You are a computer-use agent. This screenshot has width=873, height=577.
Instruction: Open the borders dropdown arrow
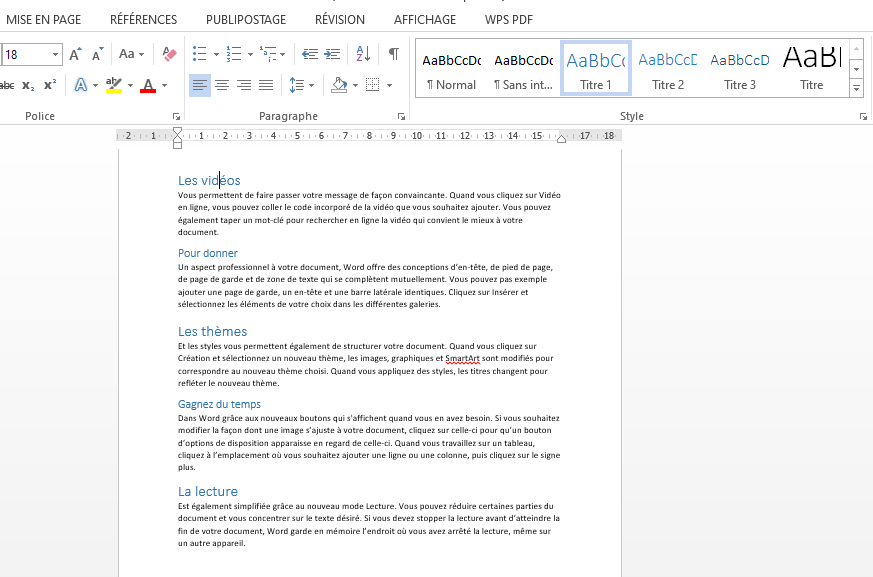point(389,85)
